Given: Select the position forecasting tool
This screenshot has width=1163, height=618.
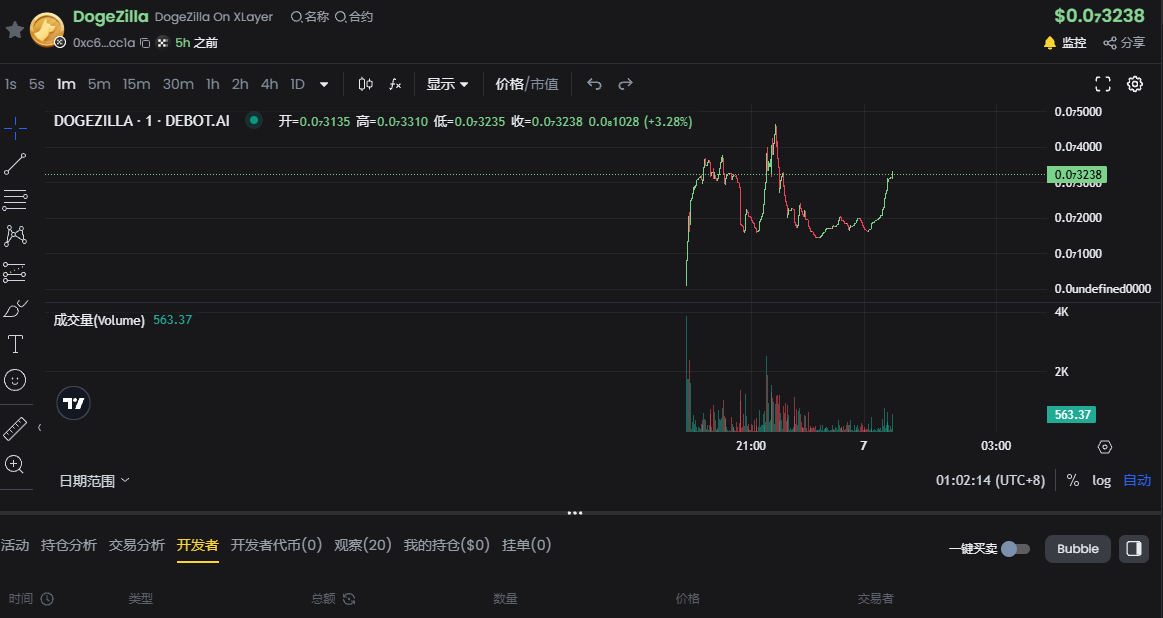Looking at the screenshot, I should 16,272.
